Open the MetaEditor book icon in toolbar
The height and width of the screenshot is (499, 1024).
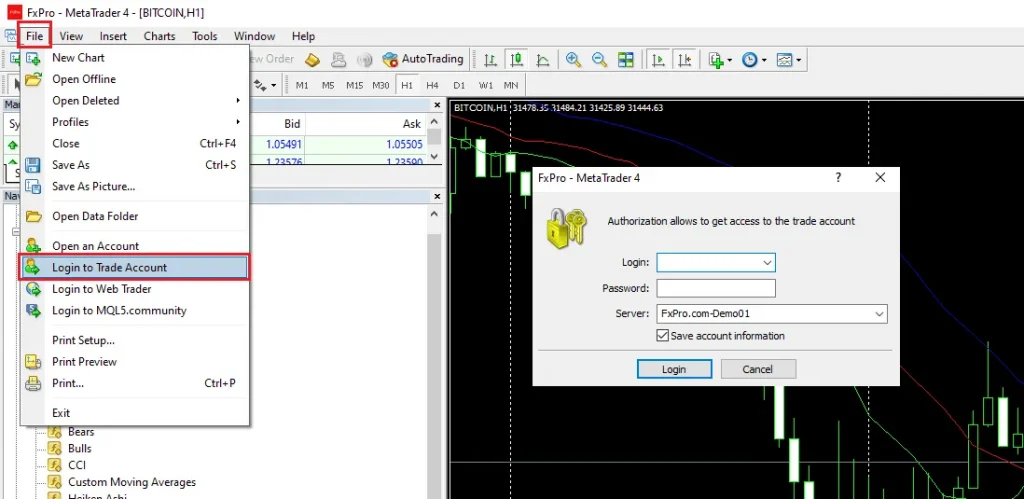313,59
